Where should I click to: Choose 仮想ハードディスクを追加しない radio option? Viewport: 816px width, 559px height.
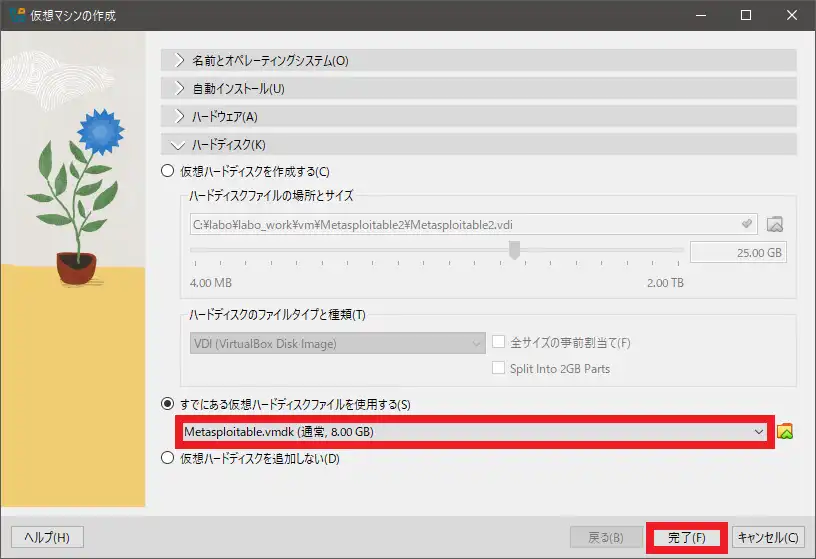[x=168, y=459]
